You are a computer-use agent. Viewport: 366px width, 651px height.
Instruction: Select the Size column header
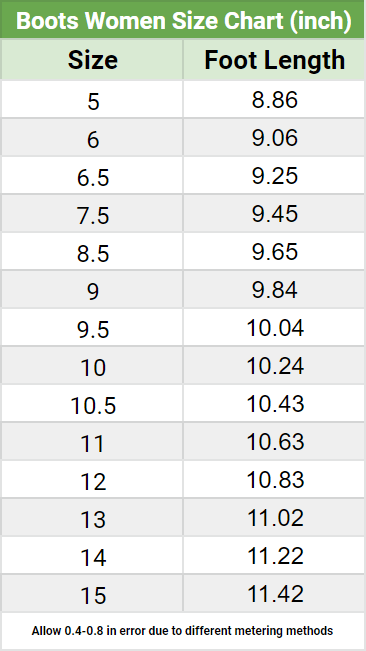coord(92,60)
